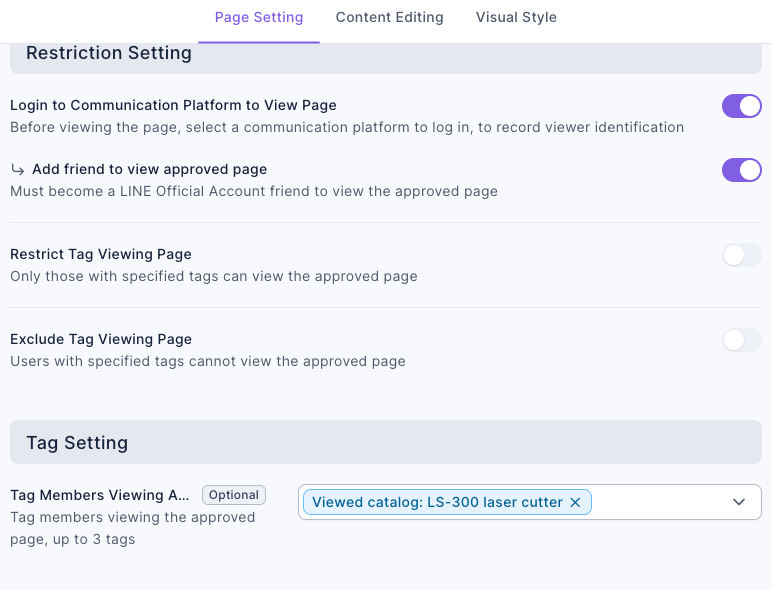Disable Login to Communication Platform toggle

(741, 106)
